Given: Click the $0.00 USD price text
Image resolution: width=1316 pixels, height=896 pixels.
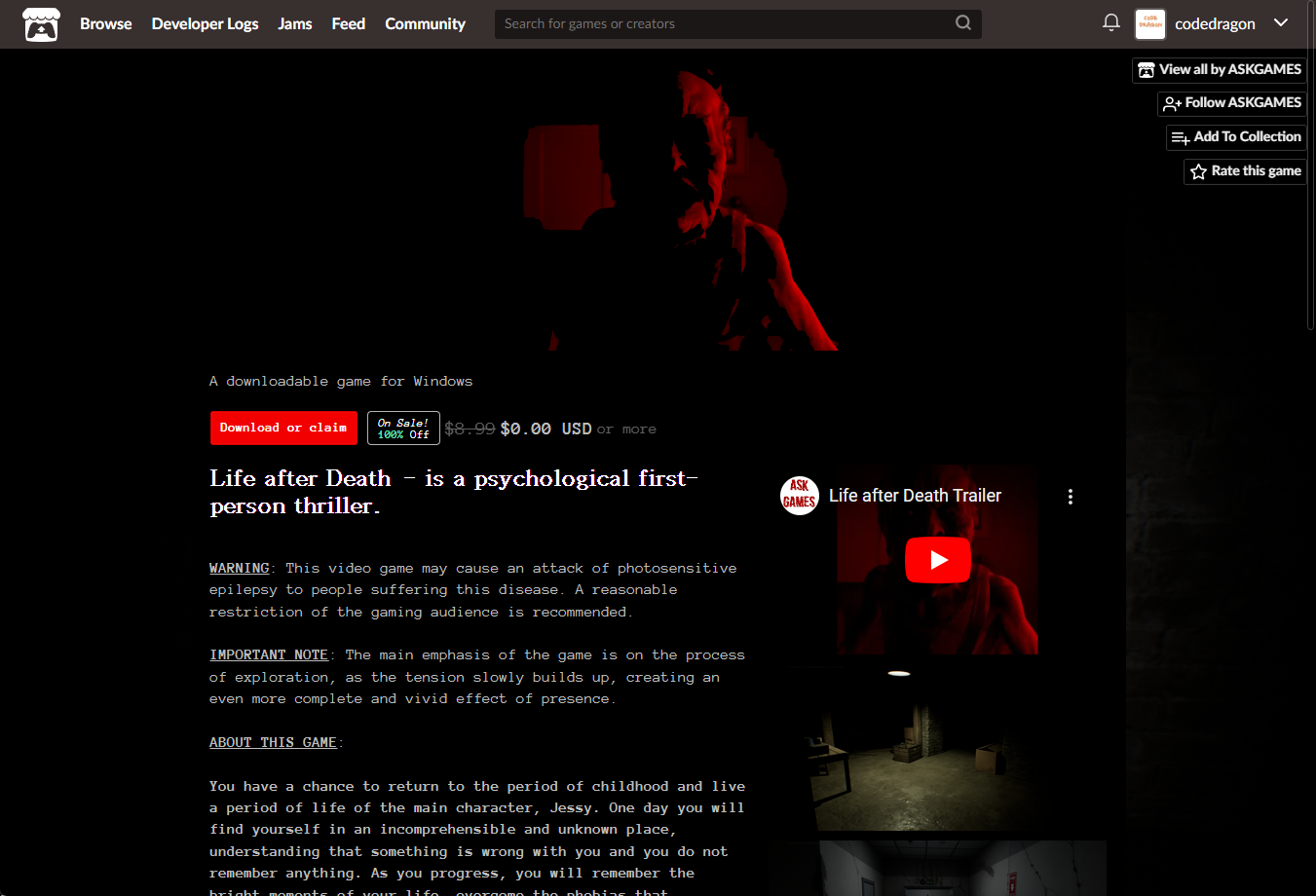Looking at the screenshot, I should point(545,429).
